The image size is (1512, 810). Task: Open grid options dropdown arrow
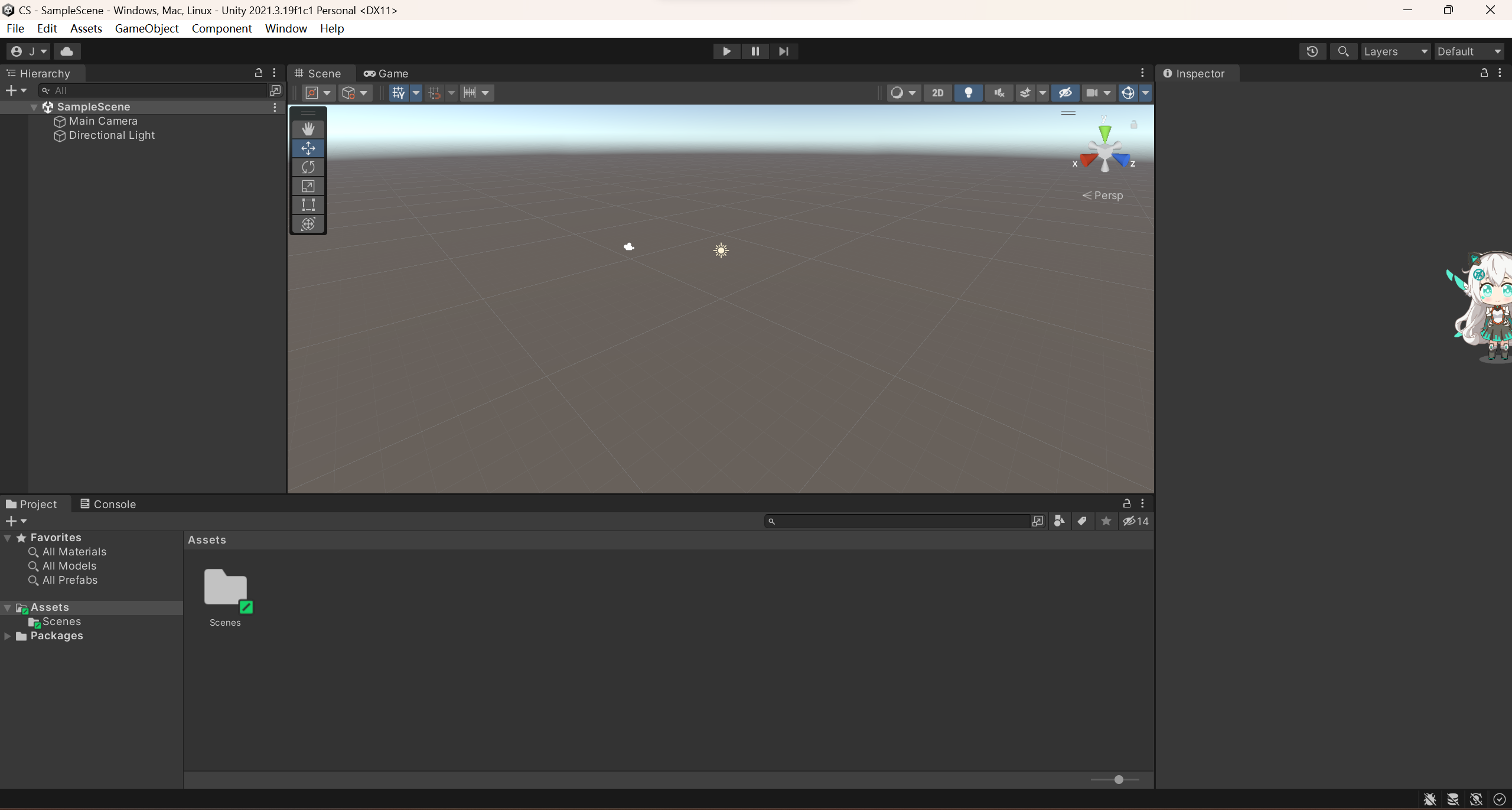coord(416,93)
